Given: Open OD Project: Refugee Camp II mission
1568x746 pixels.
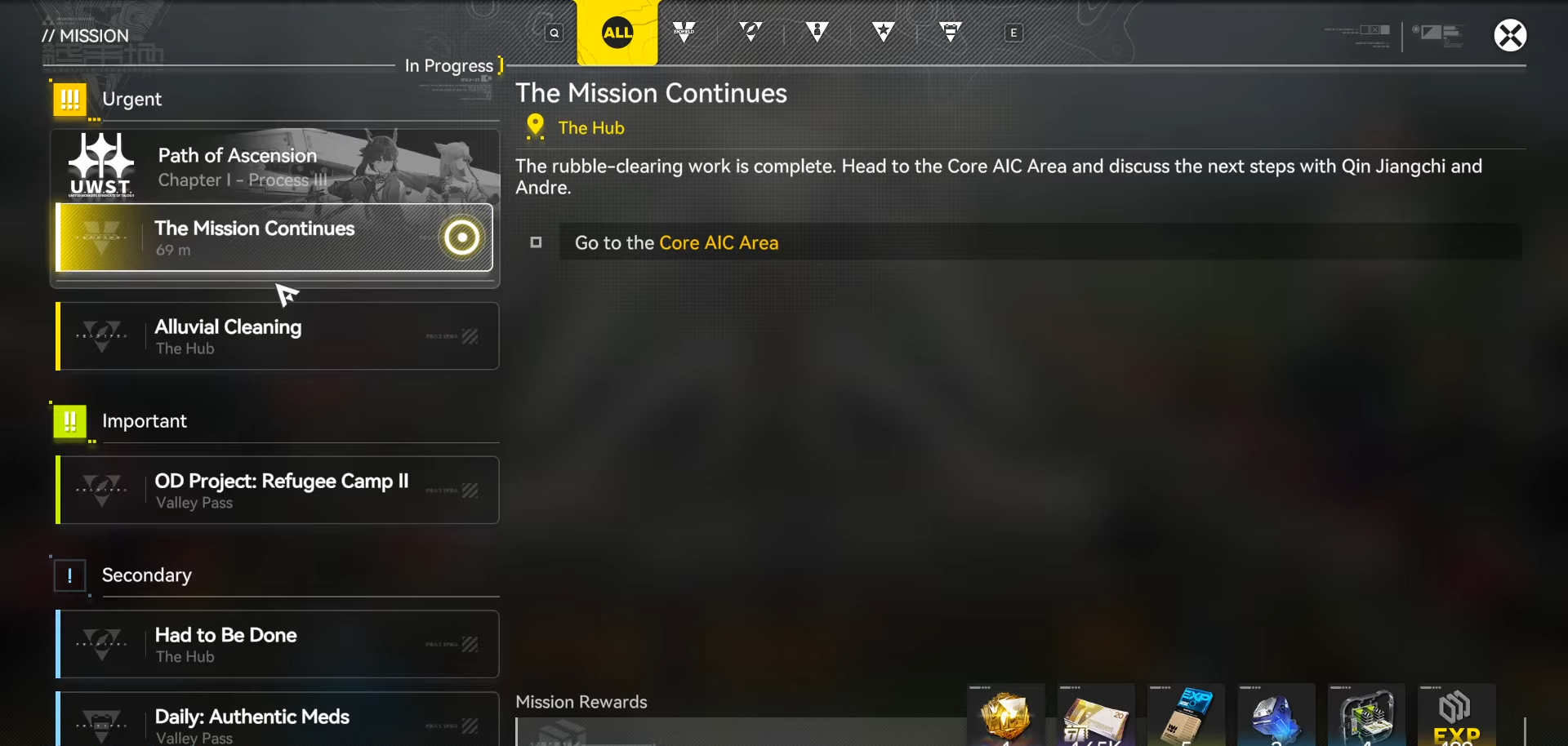Looking at the screenshot, I should [278, 491].
